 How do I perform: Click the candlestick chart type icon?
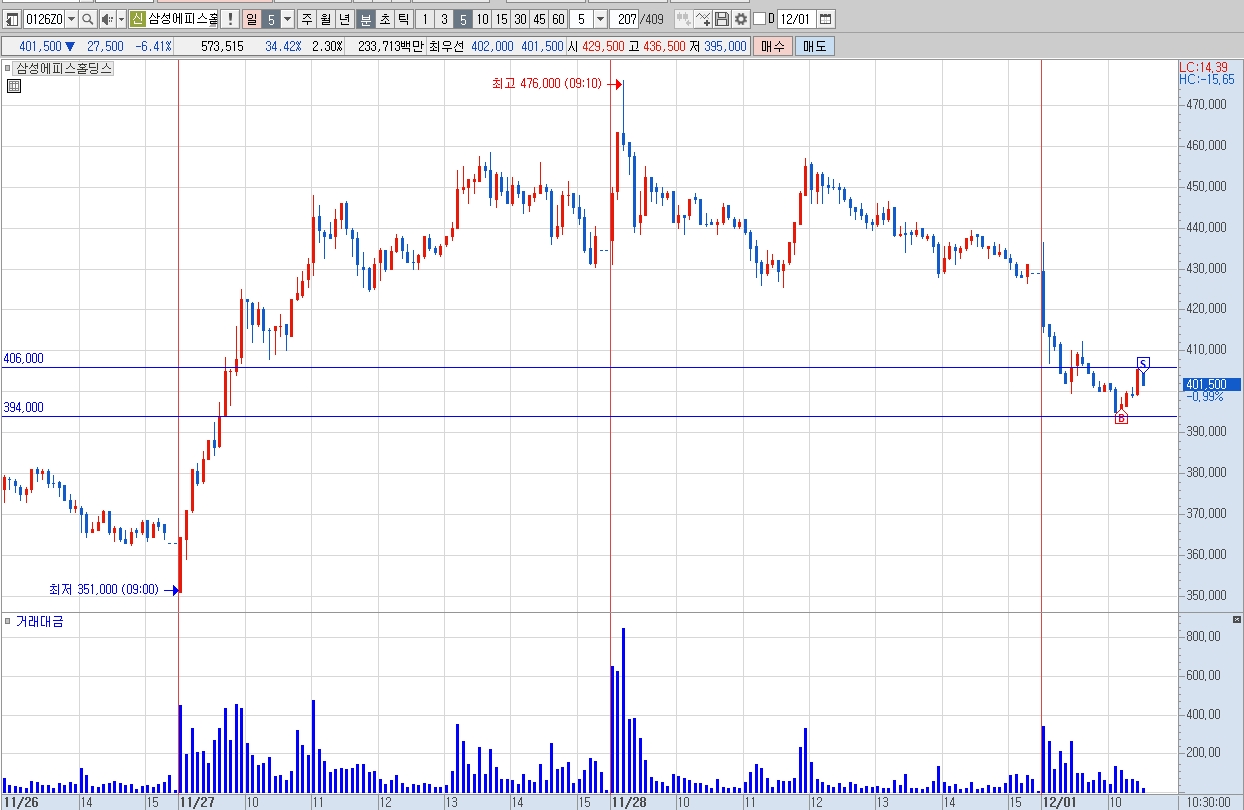coord(684,19)
